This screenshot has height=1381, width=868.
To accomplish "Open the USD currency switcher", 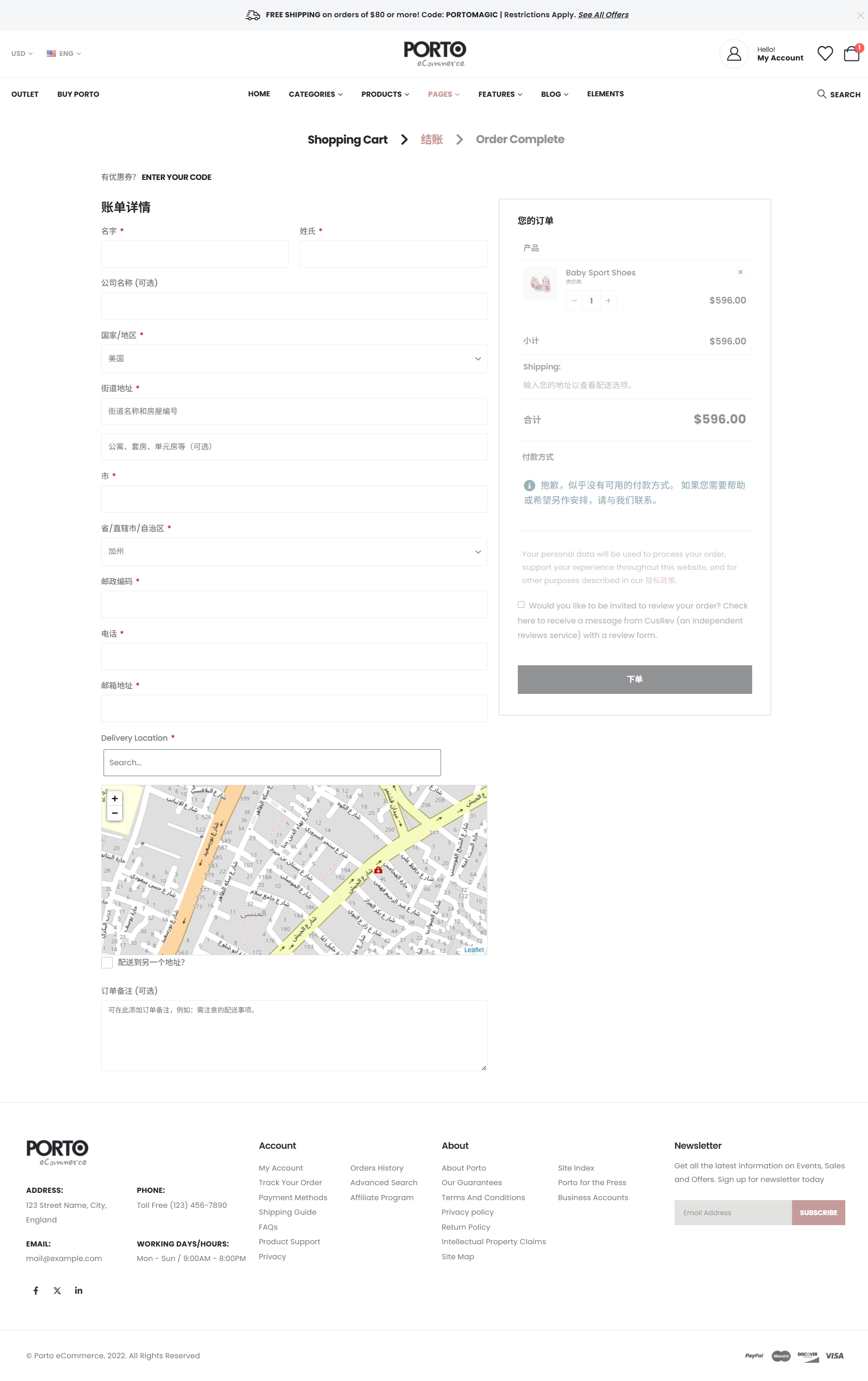I will (22, 54).
